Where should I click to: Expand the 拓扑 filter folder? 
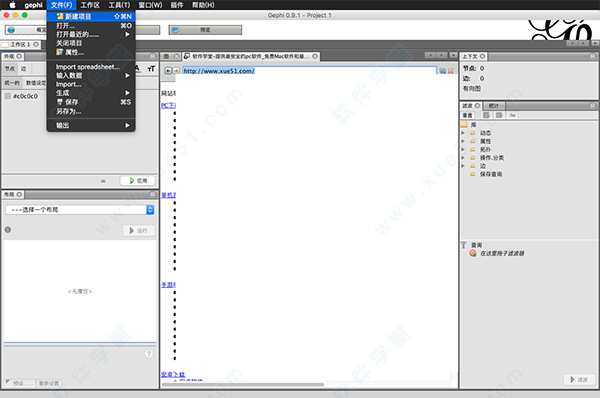click(463, 149)
